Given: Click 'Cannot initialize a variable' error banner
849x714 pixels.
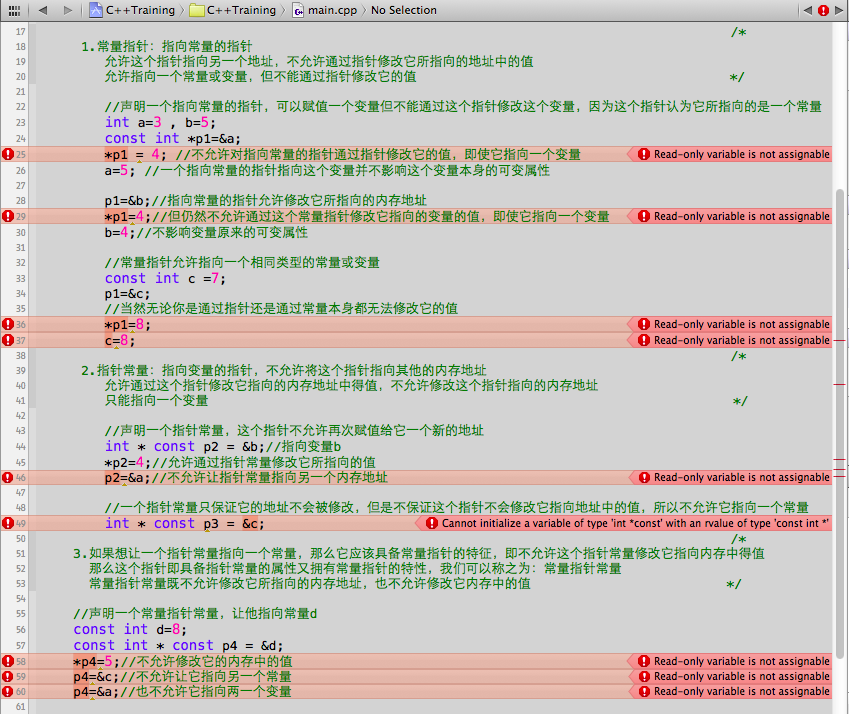Looking at the screenshot, I should click(624, 523).
